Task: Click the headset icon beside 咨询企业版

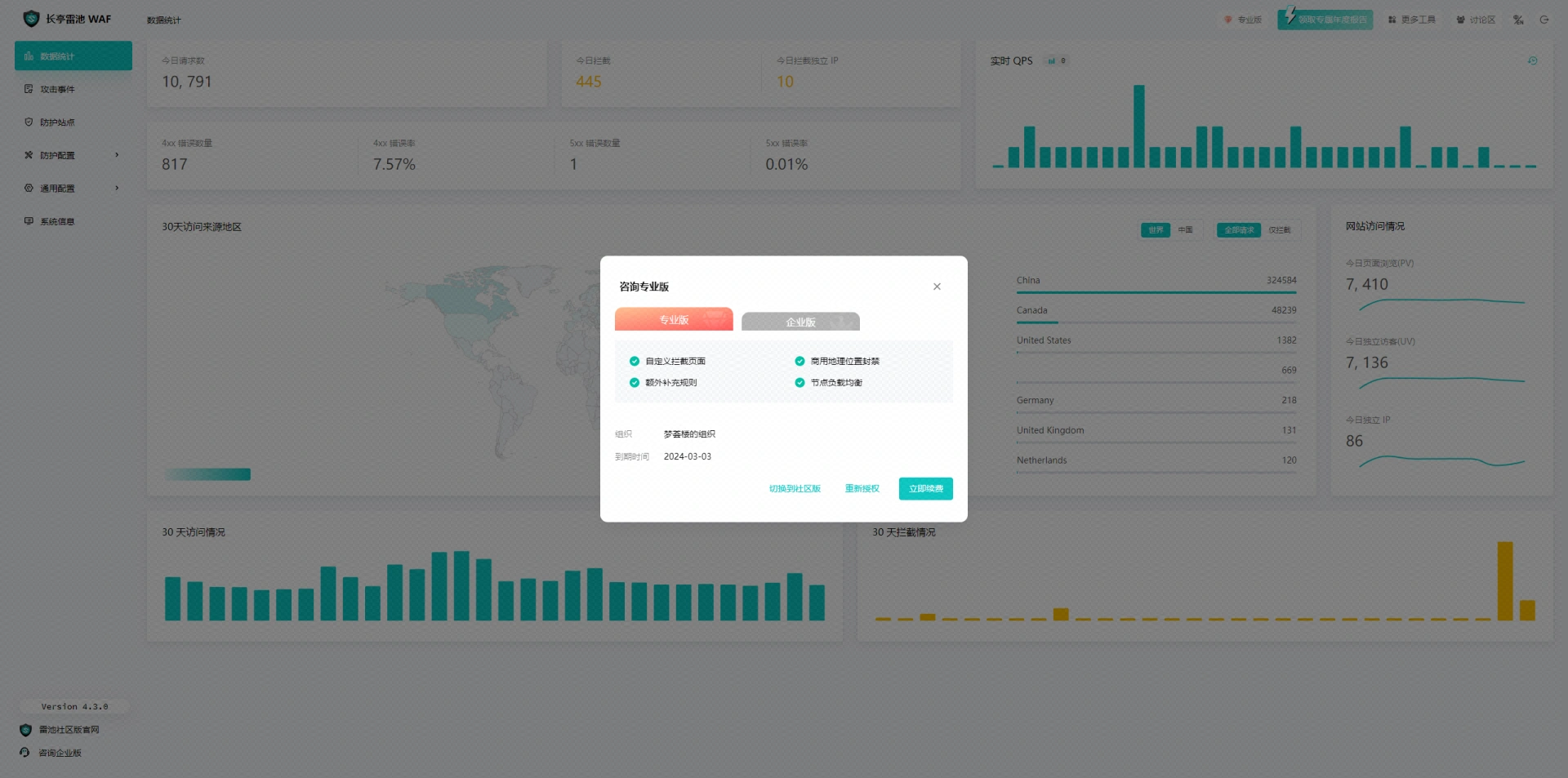Action: 25,753
